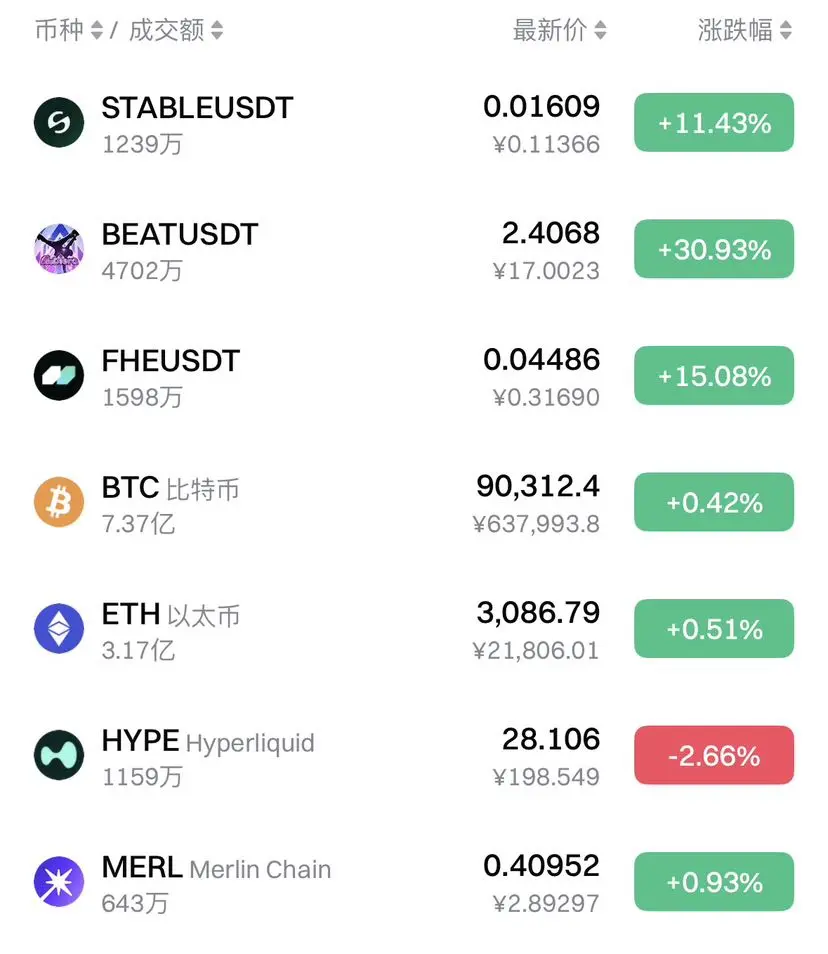Screen dimensions: 828x954
Task: Tap the BEATUSDT coin logo
Action: pyautogui.click(x=59, y=249)
